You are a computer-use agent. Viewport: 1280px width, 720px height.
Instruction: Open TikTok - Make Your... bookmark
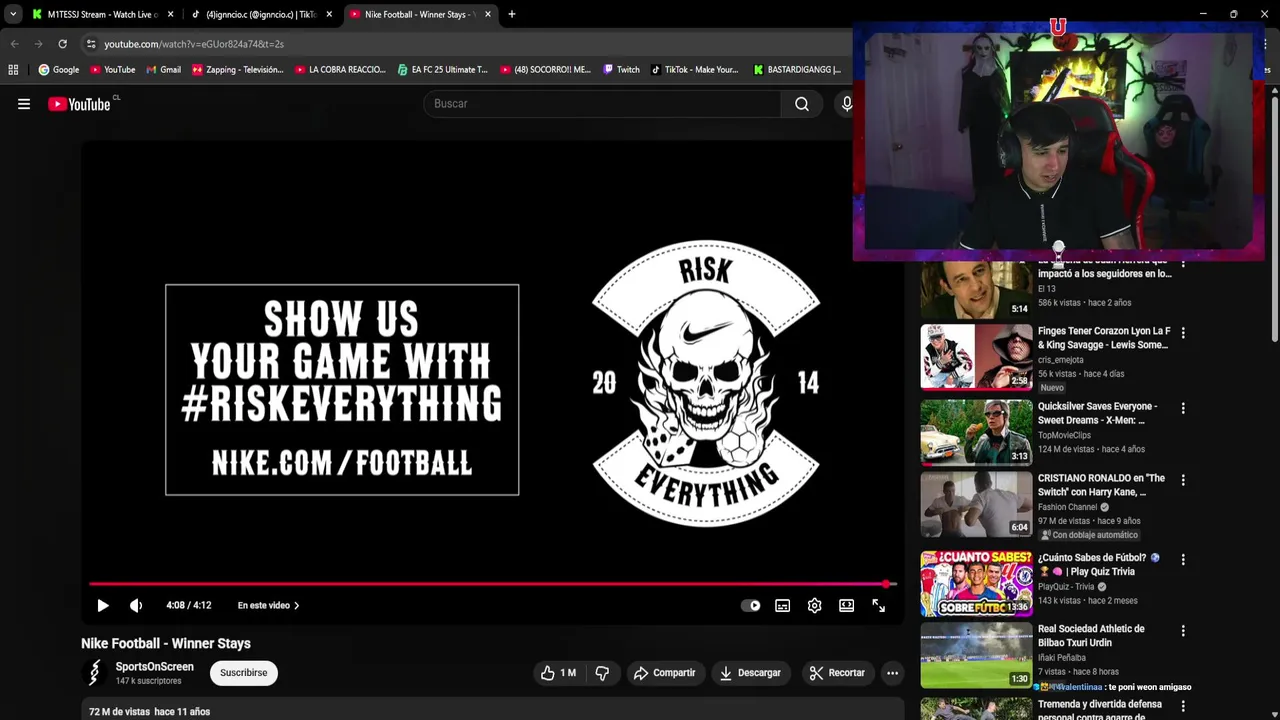(x=694, y=70)
